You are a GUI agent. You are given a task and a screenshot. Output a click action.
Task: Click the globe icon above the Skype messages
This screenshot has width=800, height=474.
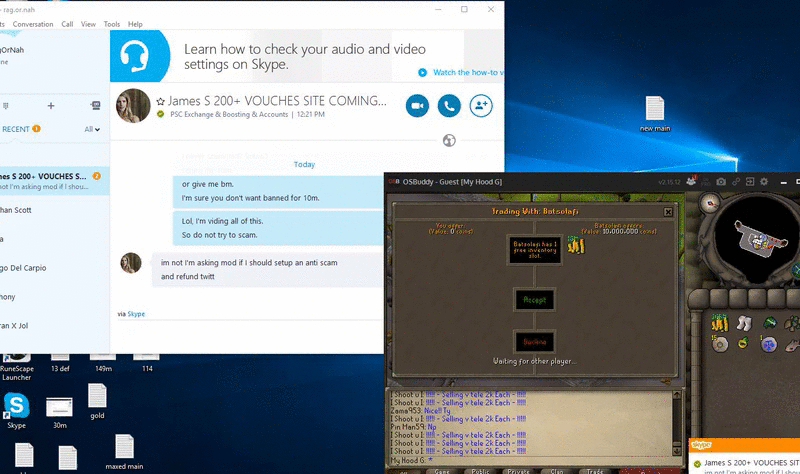(449, 140)
